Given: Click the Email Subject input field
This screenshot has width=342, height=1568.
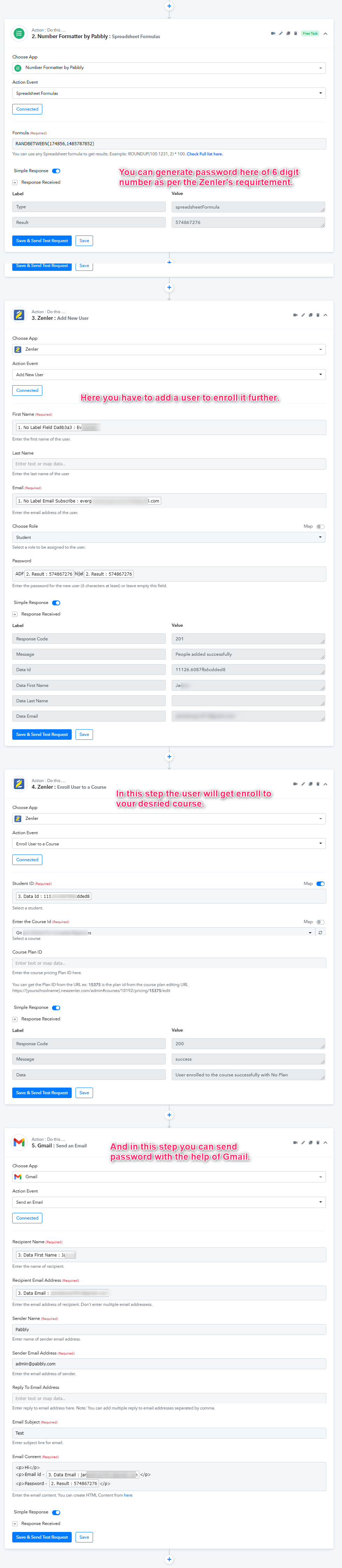Looking at the screenshot, I should click(169, 1433).
